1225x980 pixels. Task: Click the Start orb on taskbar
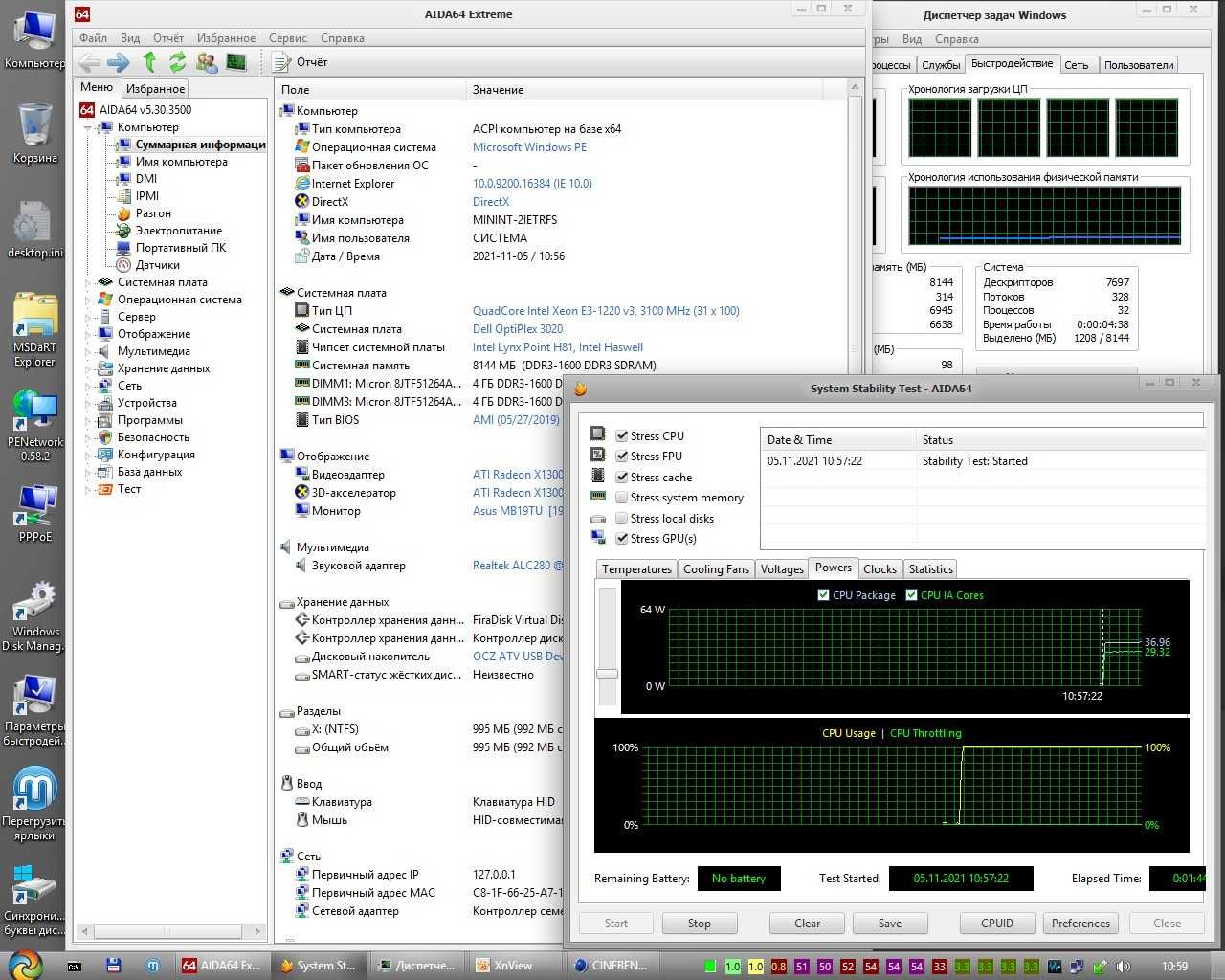tap(26, 964)
